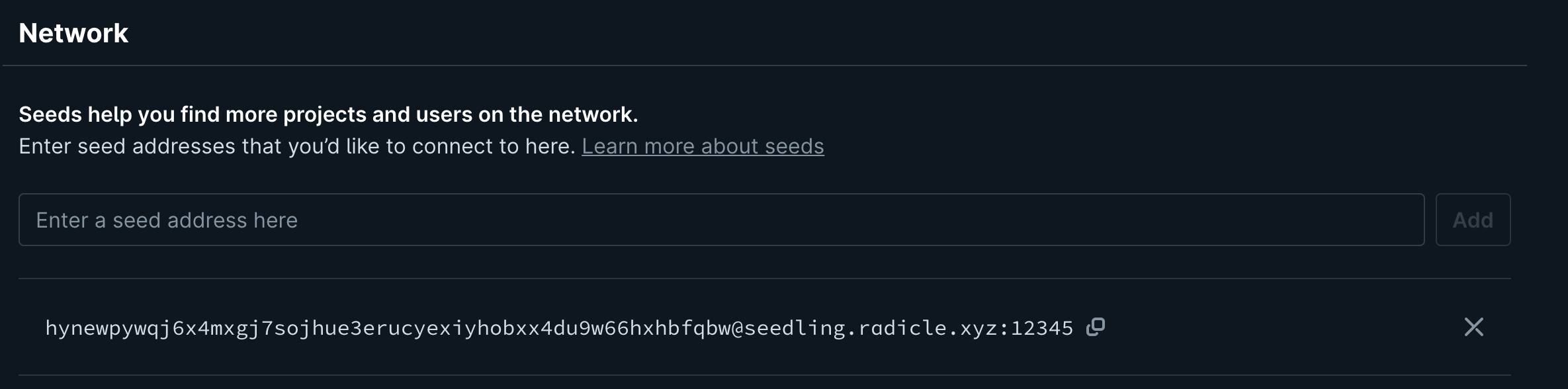The height and width of the screenshot is (389, 1568).
Task: Copy the seedling.radicle.xyz seed address
Action: click(x=1096, y=327)
